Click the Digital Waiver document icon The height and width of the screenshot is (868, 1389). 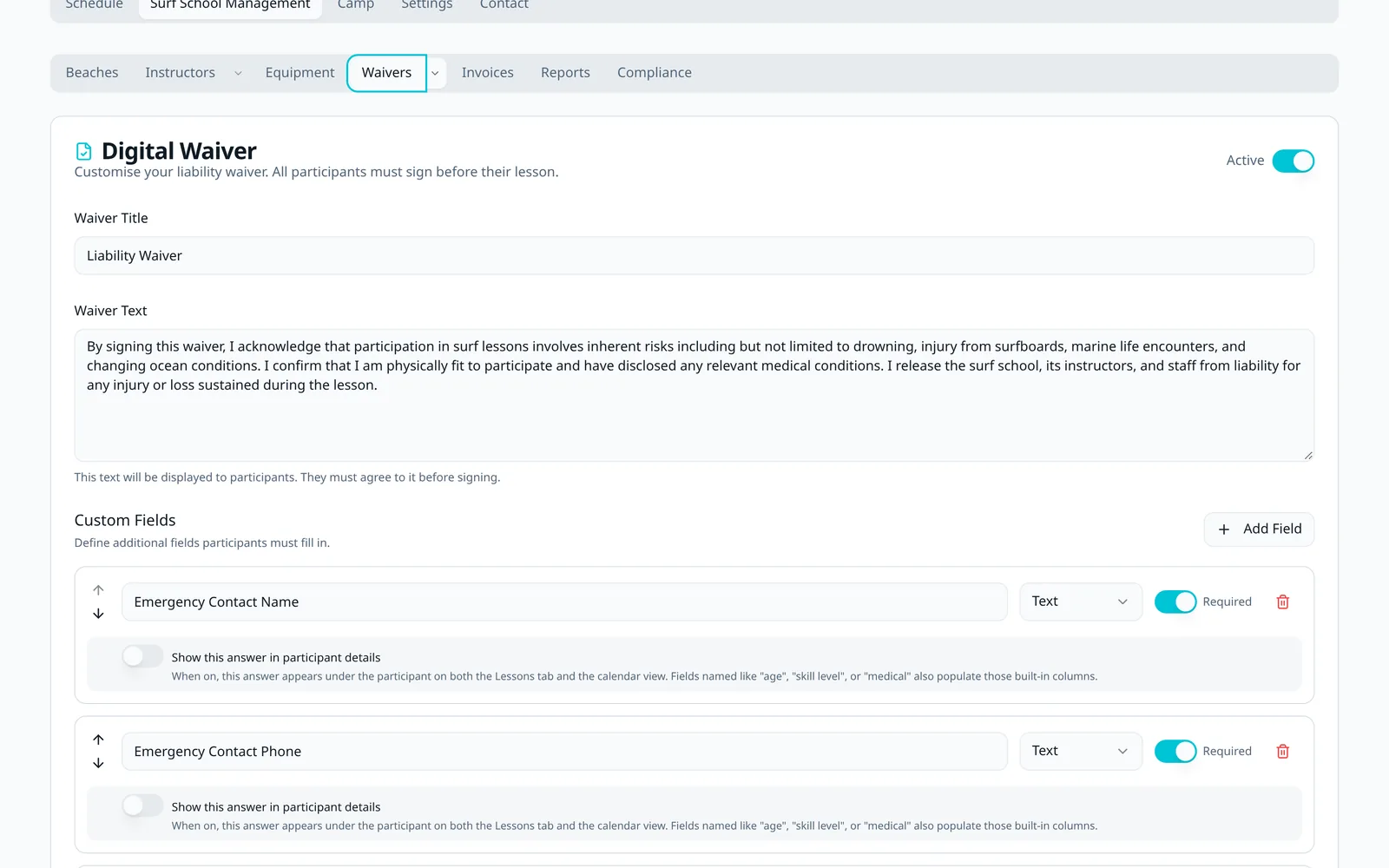click(x=84, y=152)
